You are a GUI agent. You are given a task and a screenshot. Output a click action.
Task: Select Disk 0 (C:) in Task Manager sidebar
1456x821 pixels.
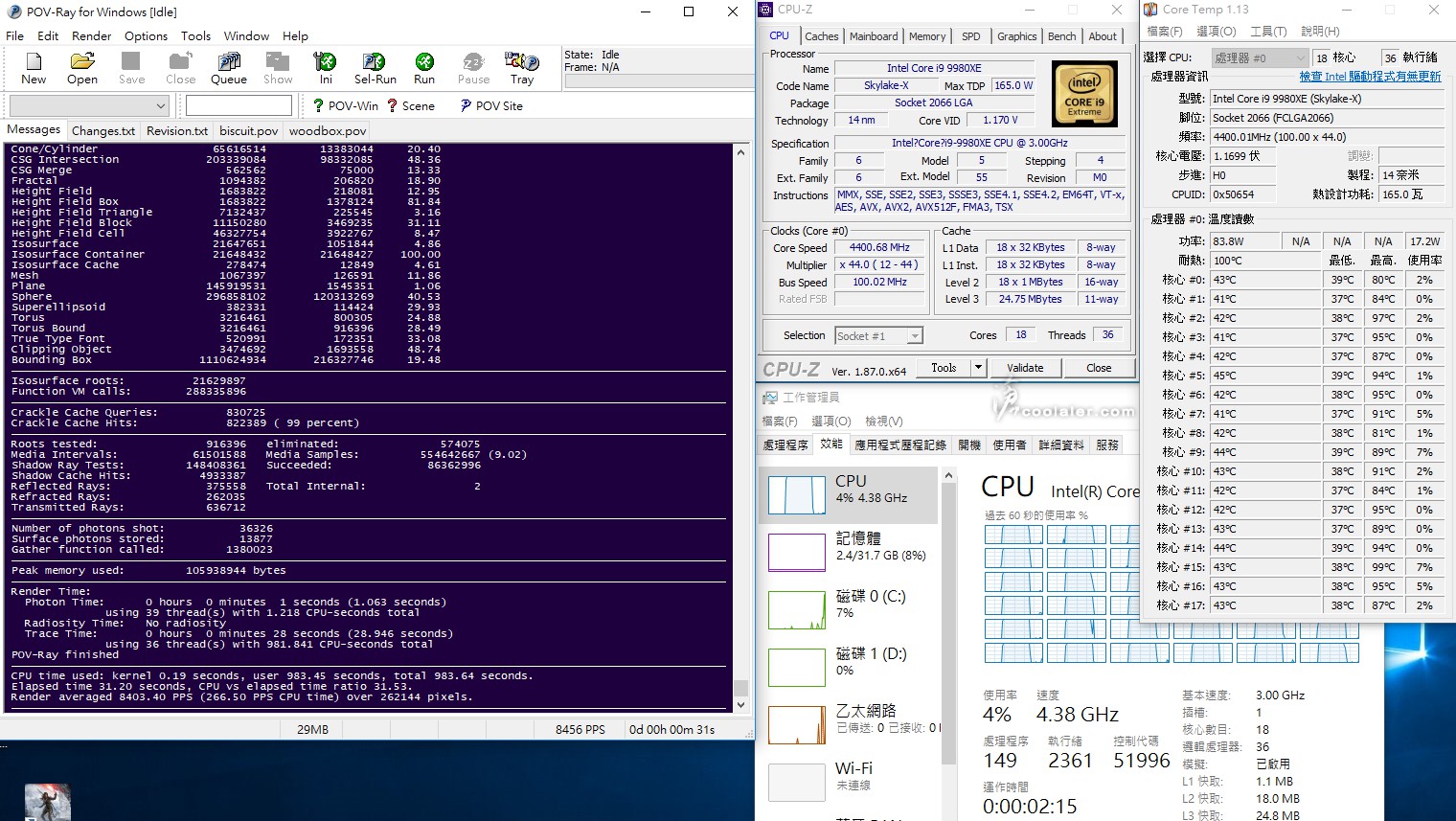coord(849,609)
